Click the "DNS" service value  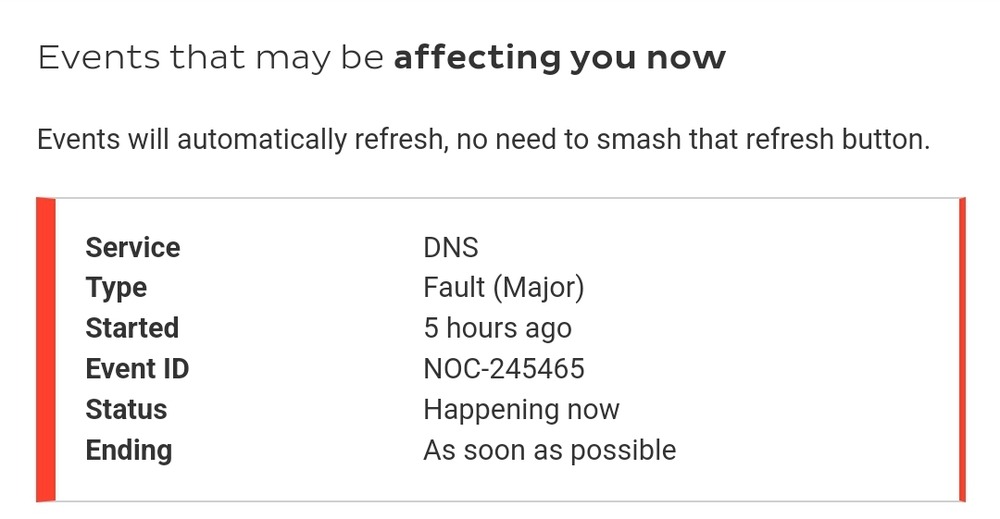tap(451, 247)
